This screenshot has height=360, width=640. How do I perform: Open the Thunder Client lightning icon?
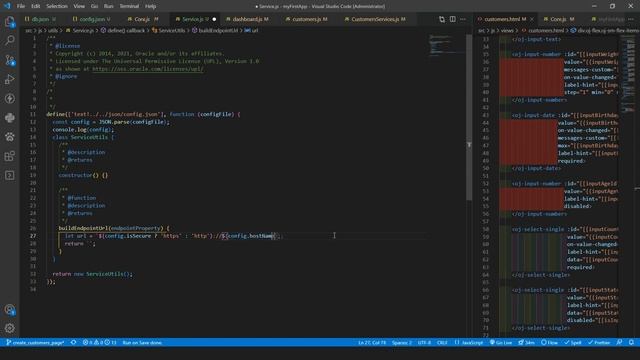click(9, 98)
